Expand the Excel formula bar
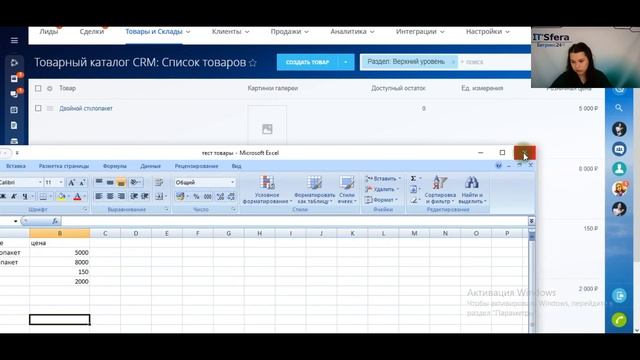 coord(531,221)
